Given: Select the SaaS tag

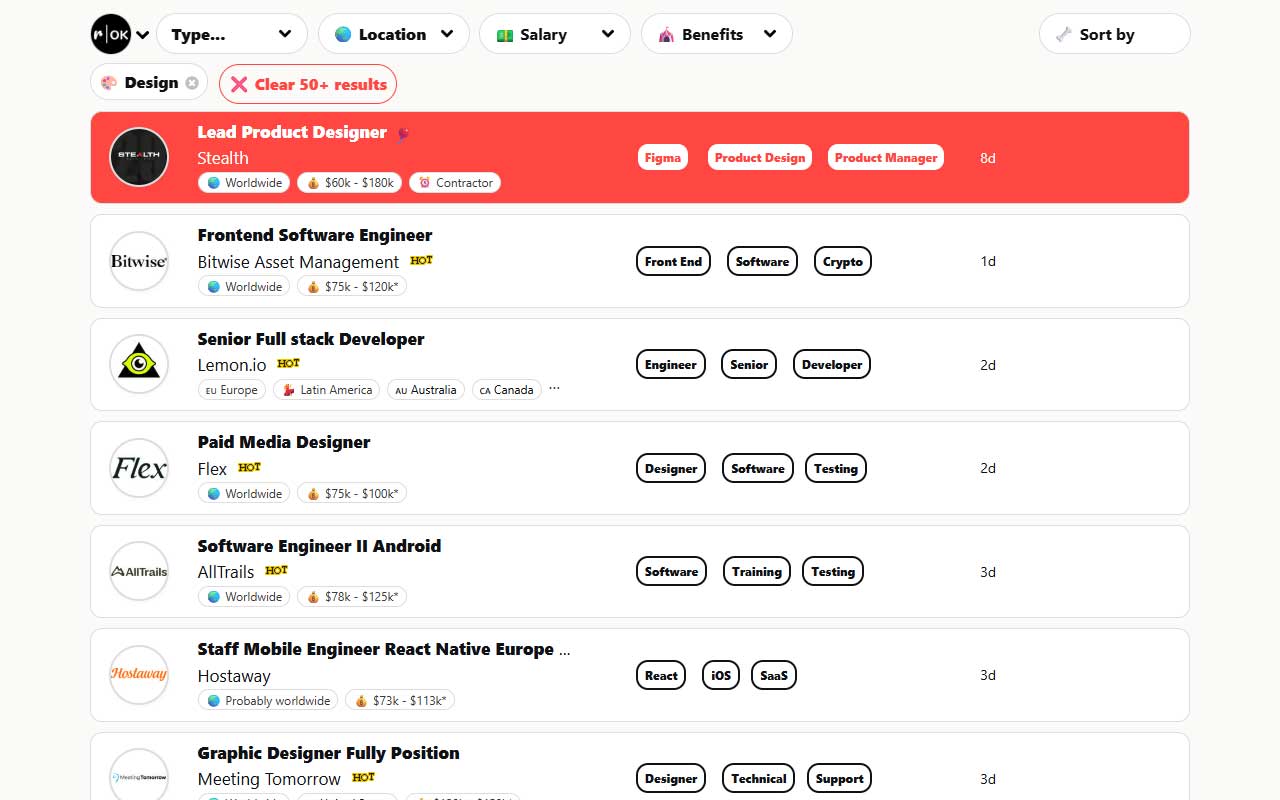Looking at the screenshot, I should click(774, 675).
